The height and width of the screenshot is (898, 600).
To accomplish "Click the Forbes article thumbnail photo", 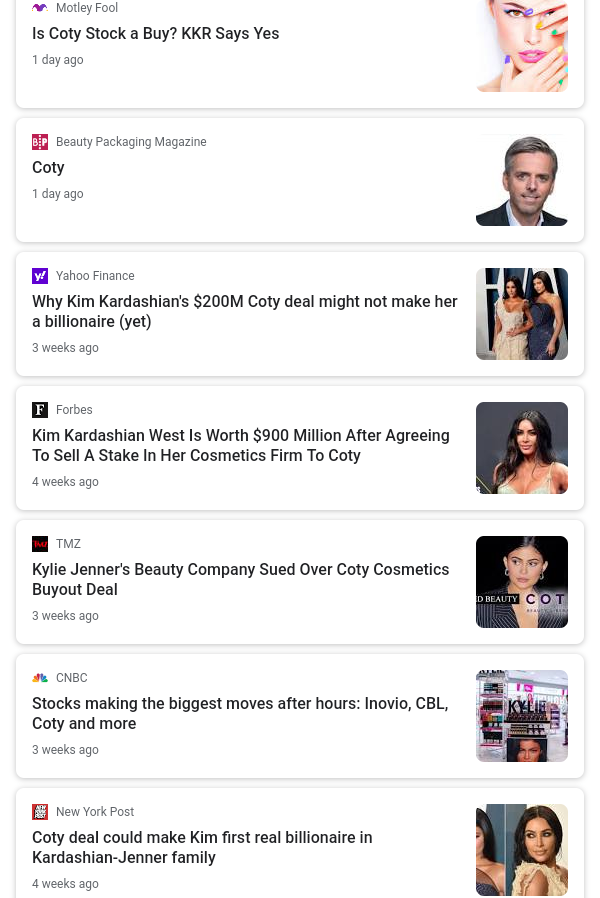I will 522,448.
